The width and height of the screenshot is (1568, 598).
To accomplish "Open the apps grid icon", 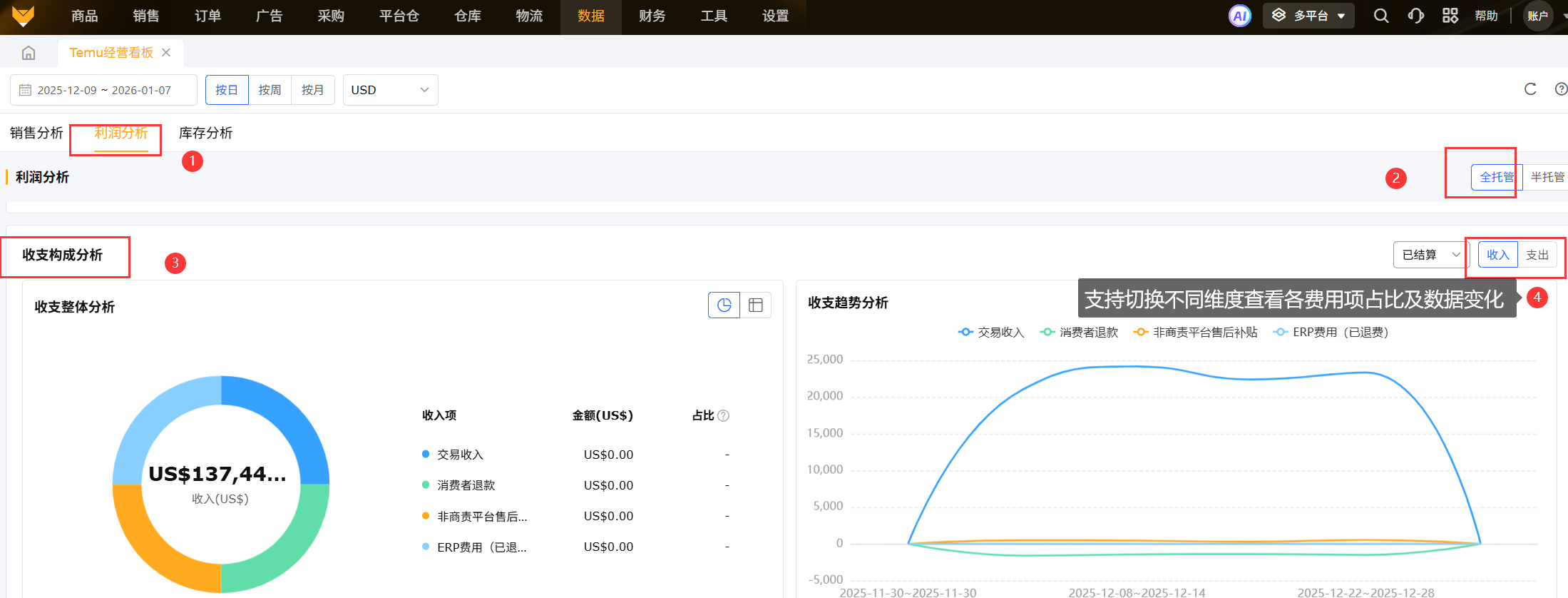I will [x=1450, y=16].
